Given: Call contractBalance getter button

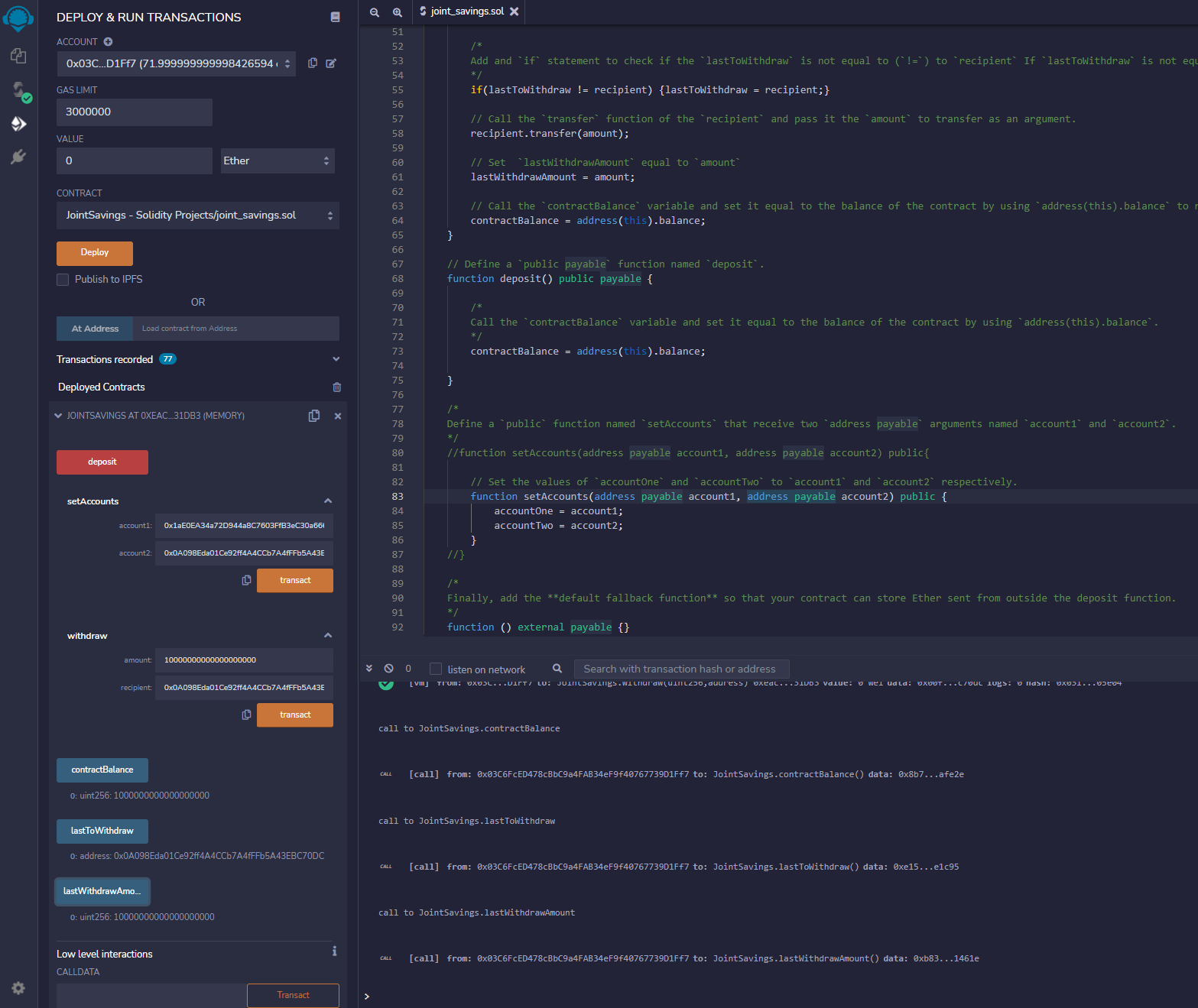Looking at the screenshot, I should 102,770.
